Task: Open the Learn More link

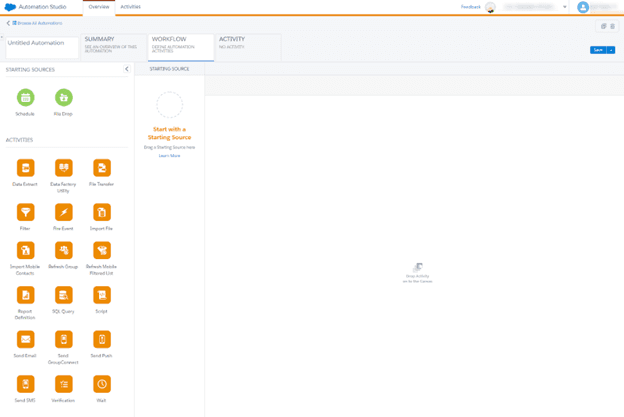Action: 169,156
